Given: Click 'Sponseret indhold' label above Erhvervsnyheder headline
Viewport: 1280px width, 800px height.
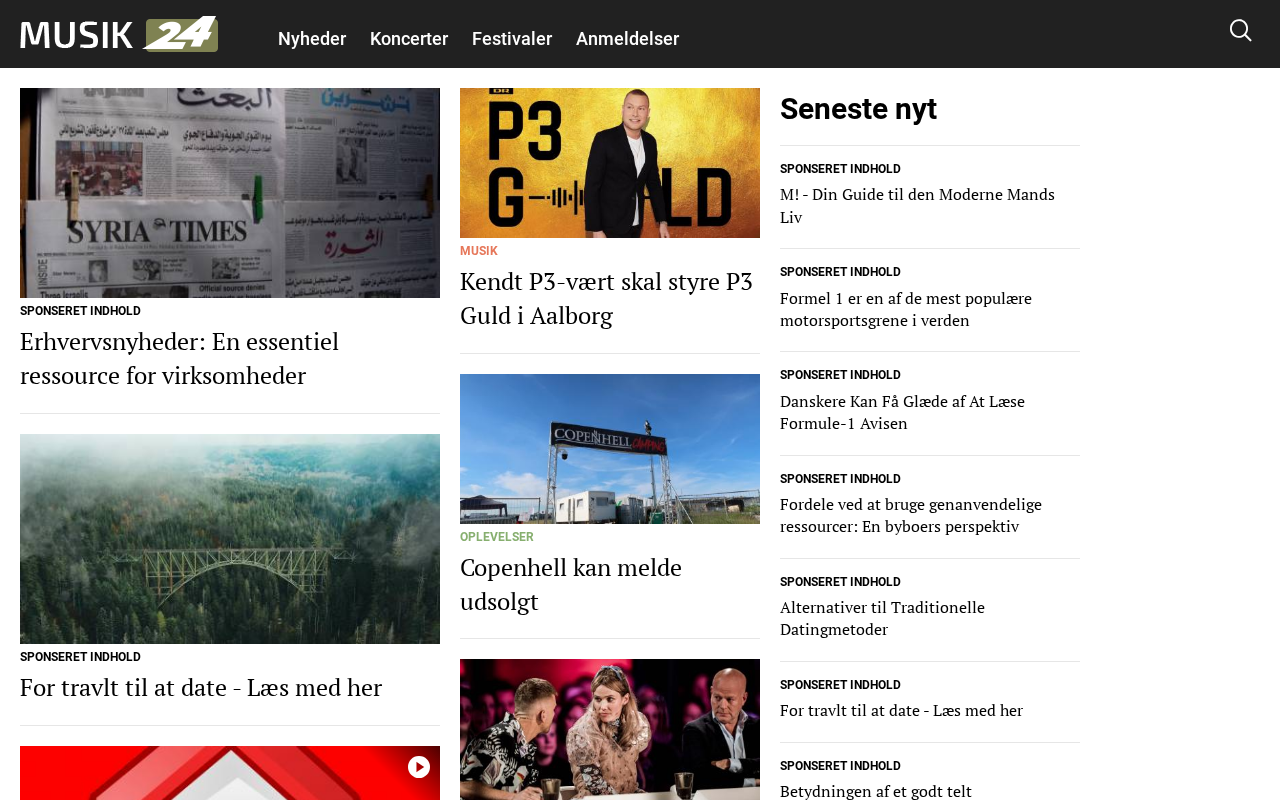Looking at the screenshot, I should tap(80, 311).
